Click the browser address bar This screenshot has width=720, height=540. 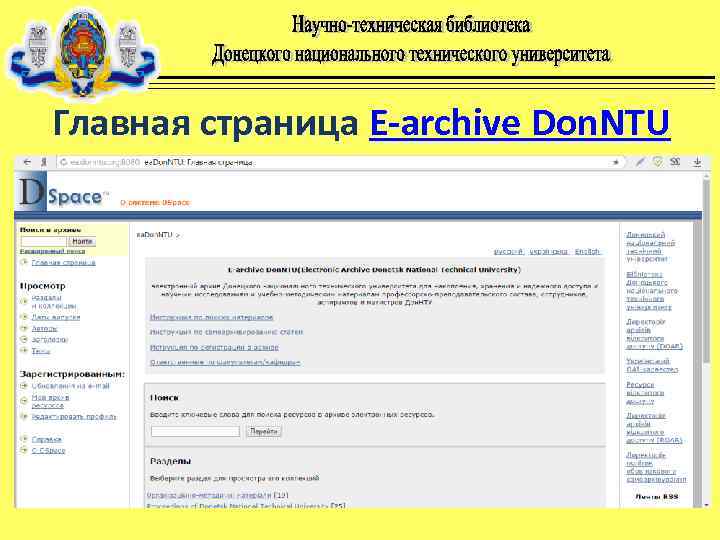pyautogui.click(x=340, y=163)
